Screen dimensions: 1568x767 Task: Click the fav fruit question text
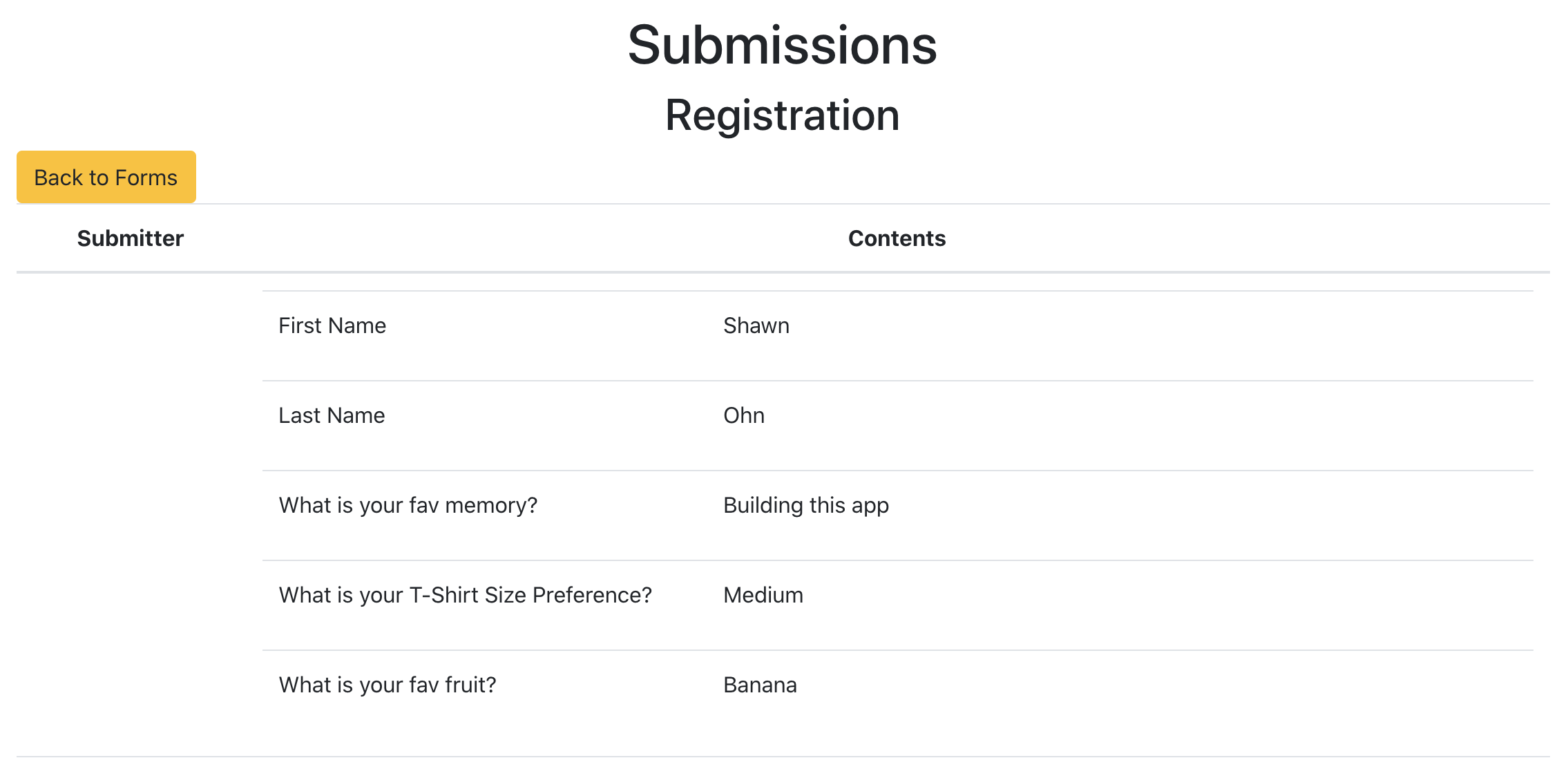(388, 685)
